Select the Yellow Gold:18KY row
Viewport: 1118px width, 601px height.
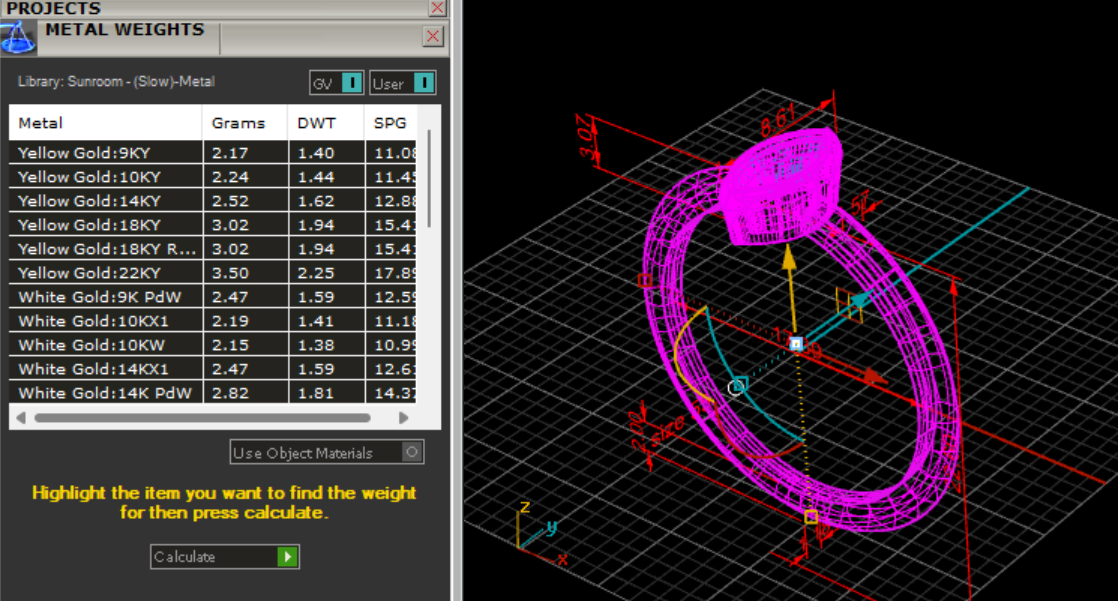coord(212,225)
